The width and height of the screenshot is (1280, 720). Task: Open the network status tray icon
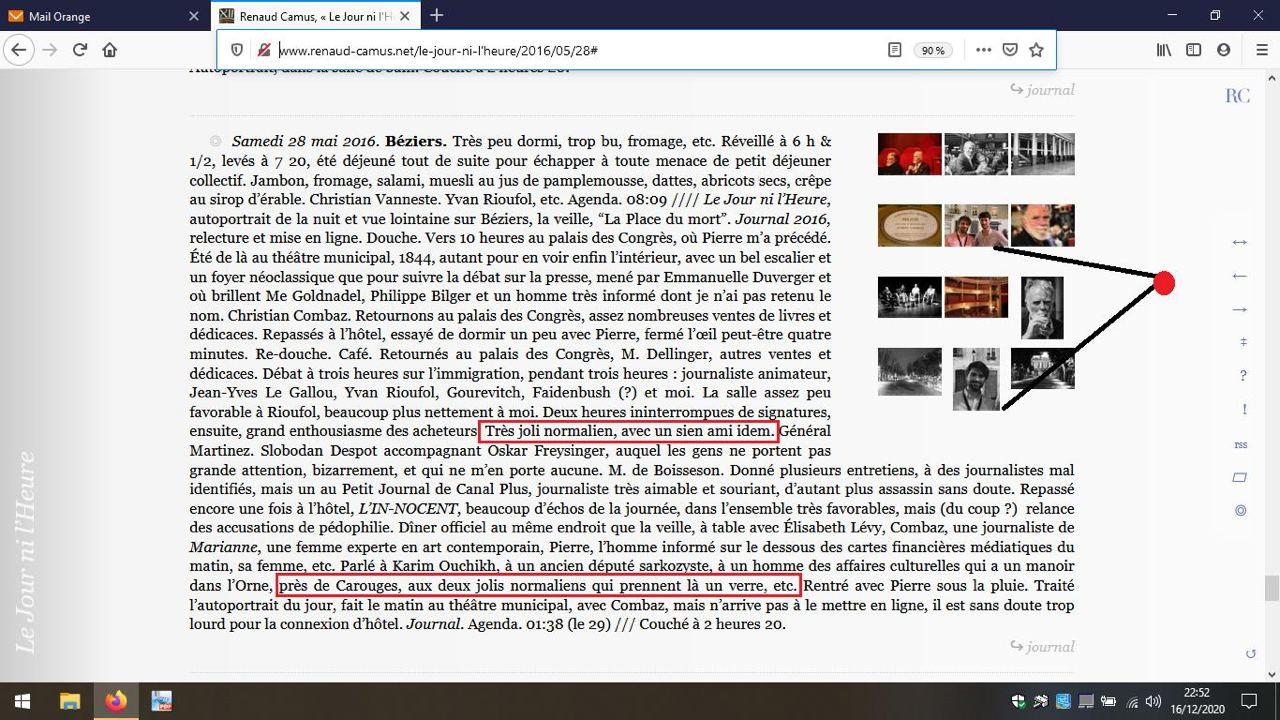[x=1132, y=701]
